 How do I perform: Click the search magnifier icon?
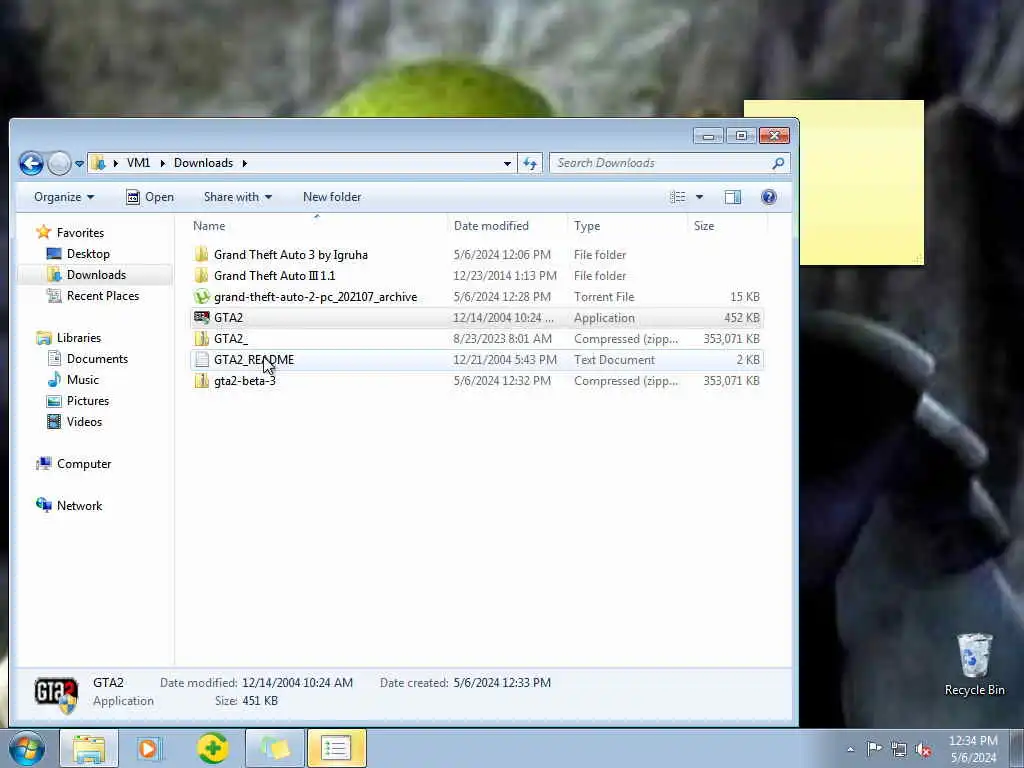pyautogui.click(x=778, y=163)
